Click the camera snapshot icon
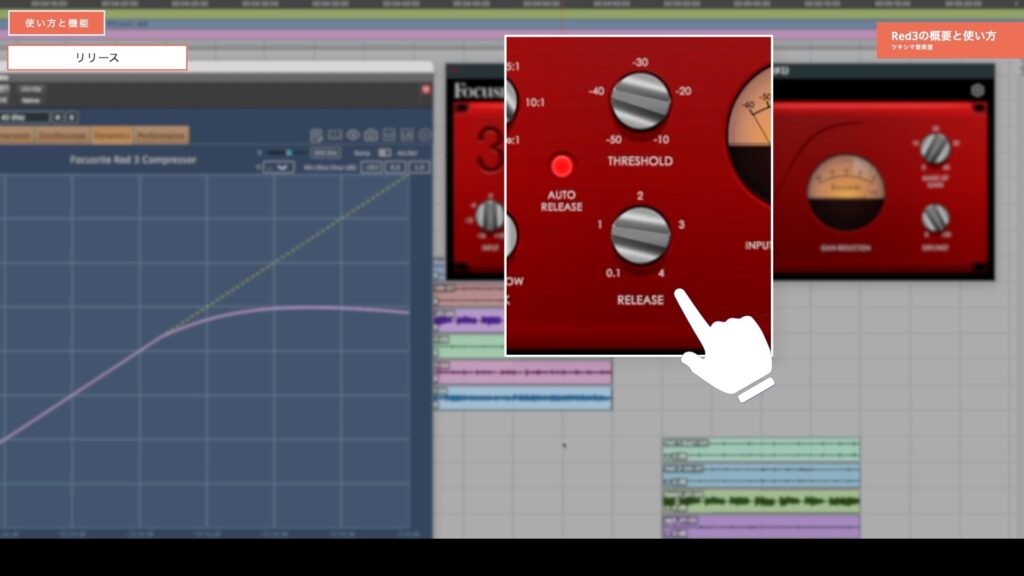 [371, 135]
